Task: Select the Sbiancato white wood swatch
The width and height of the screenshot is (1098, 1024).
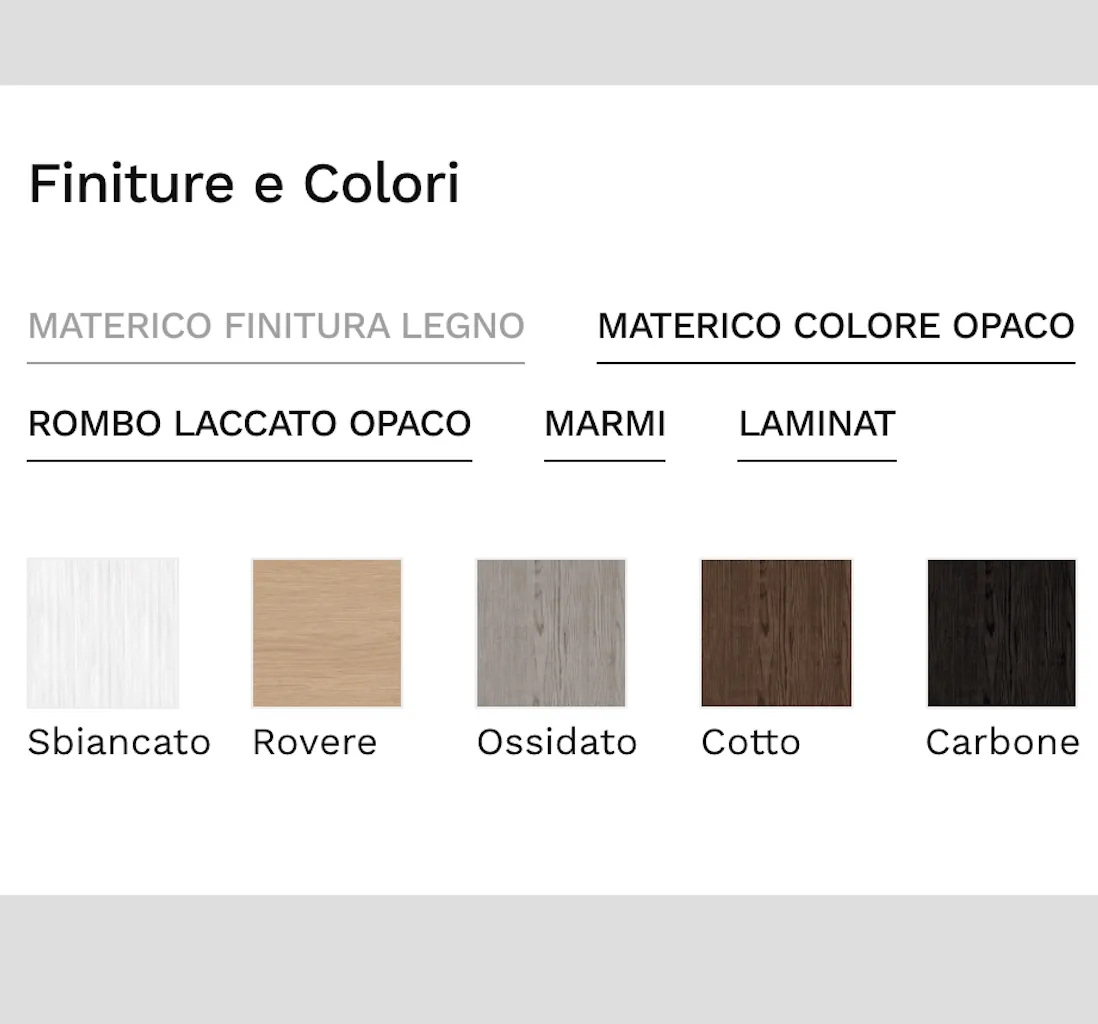Action: coord(103,633)
